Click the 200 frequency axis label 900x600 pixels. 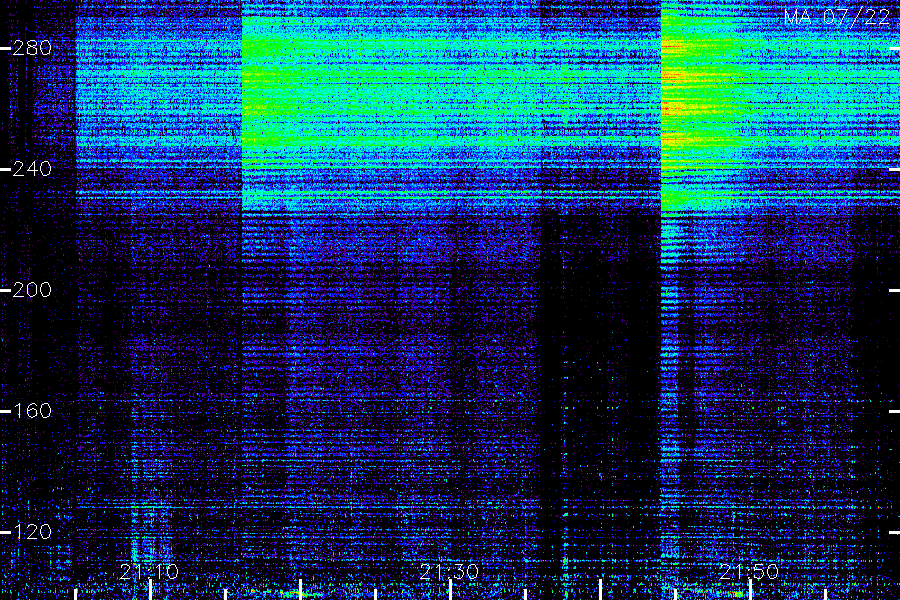32,290
